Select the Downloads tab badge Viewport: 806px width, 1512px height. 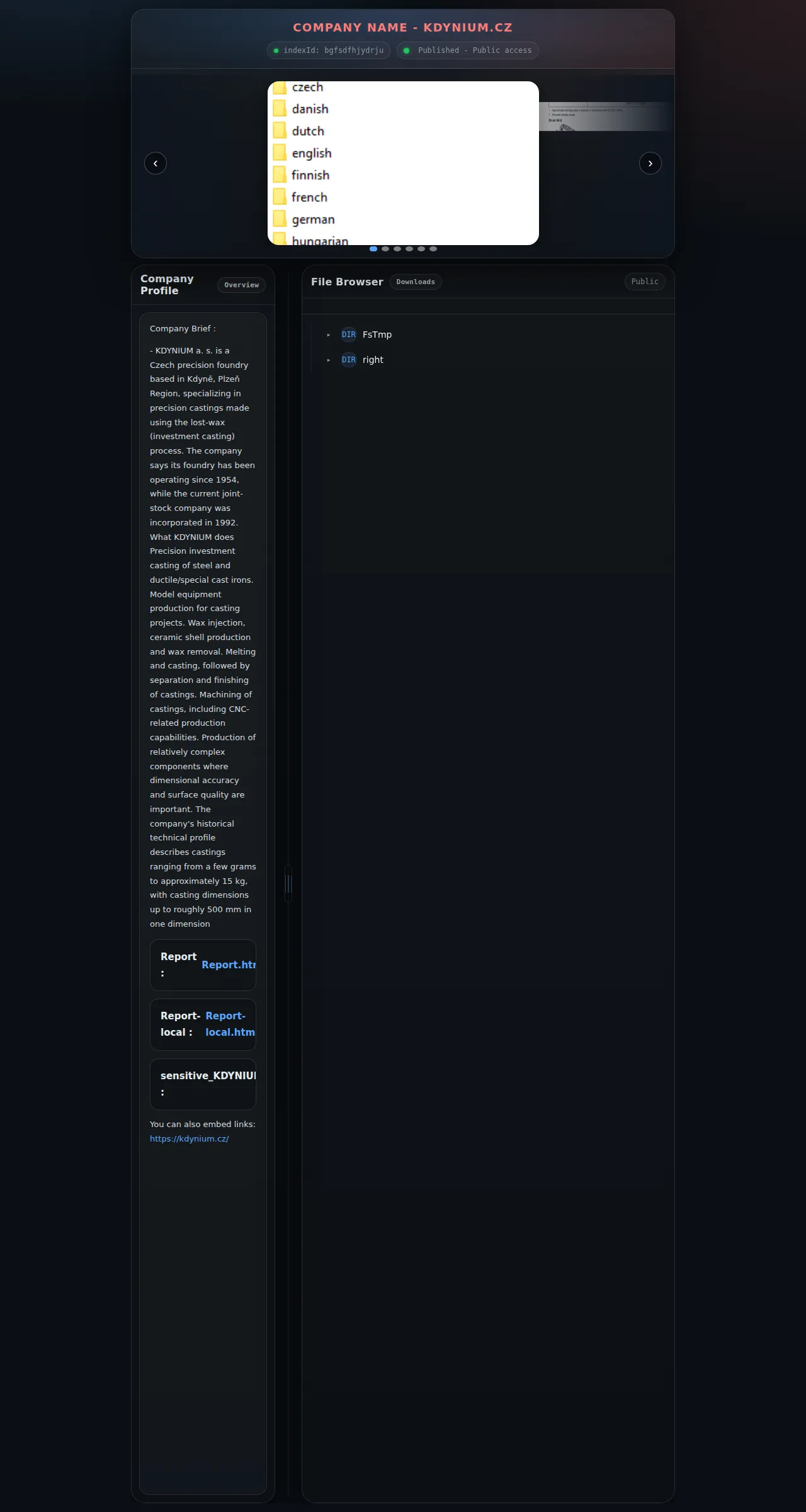pos(416,282)
